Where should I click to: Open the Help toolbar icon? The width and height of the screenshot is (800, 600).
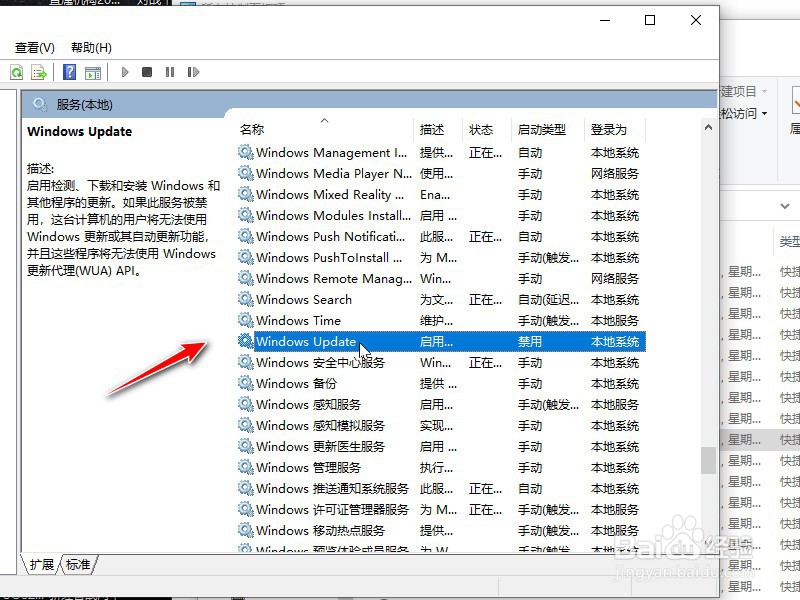click(69, 72)
